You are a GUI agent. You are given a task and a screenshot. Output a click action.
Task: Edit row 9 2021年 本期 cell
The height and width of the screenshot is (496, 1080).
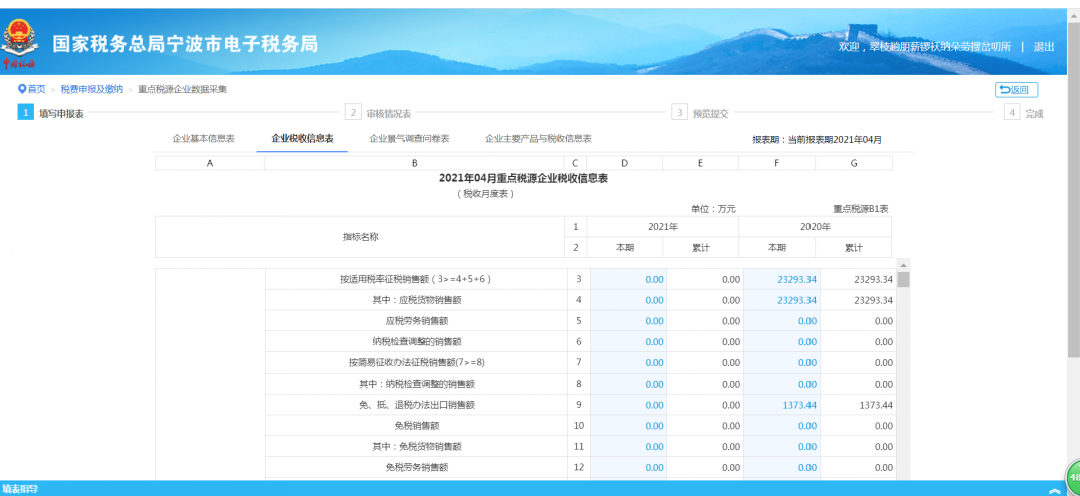point(628,405)
